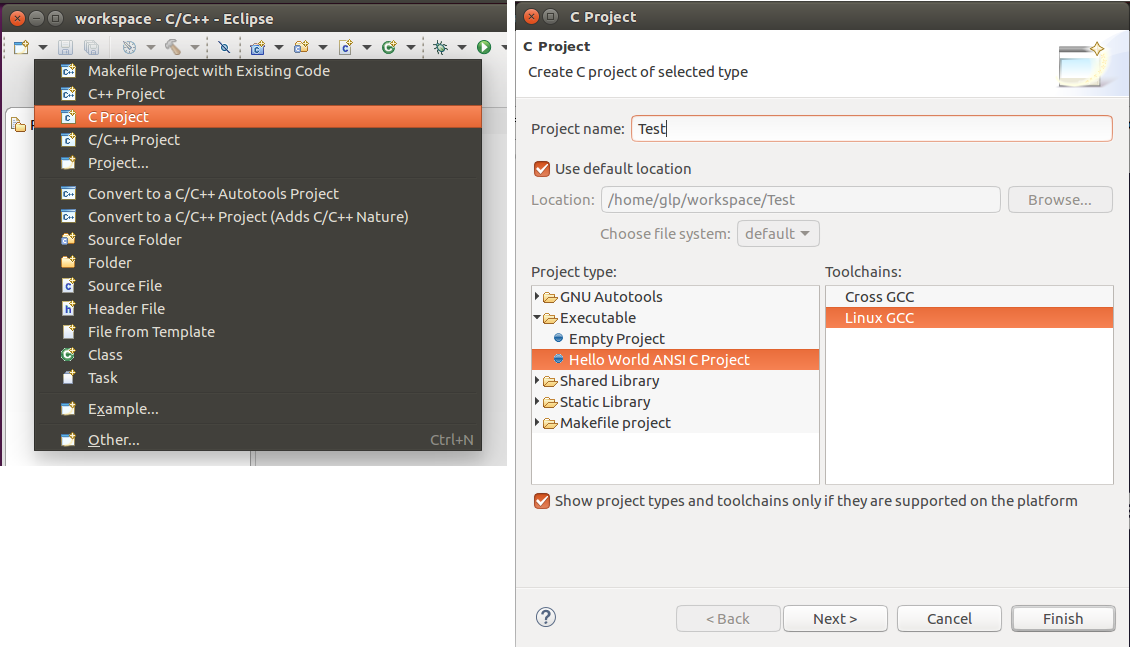Select the highlighted C Project menu entry
Image resolution: width=1132 pixels, height=648 pixels.
[x=258, y=117]
